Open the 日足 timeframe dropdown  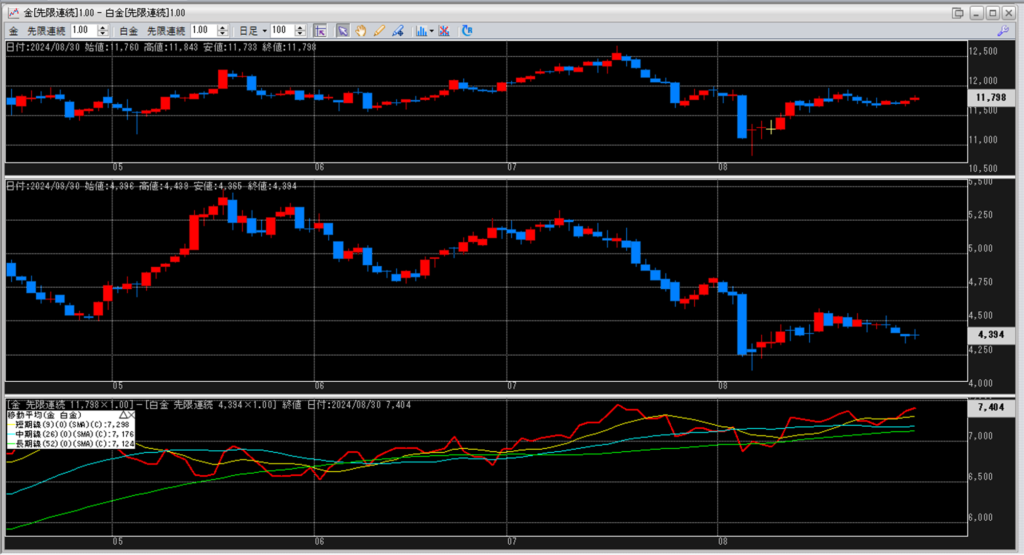click(x=254, y=31)
